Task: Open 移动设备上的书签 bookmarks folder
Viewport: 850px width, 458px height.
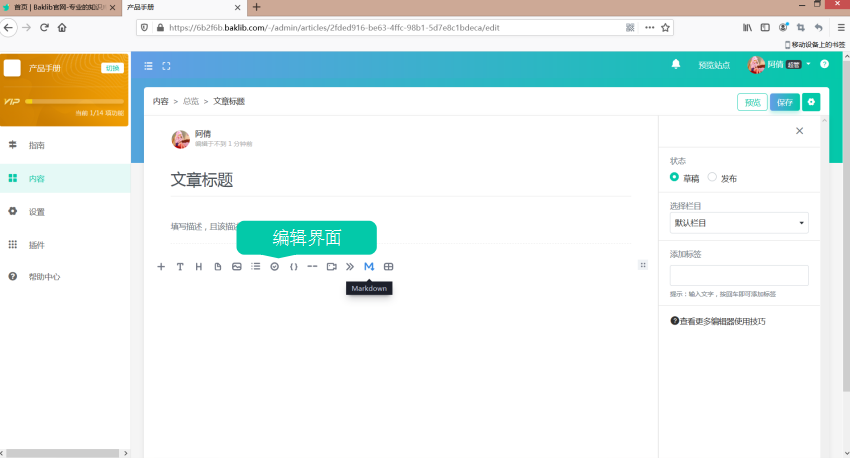Action: [x=815, y=44]
